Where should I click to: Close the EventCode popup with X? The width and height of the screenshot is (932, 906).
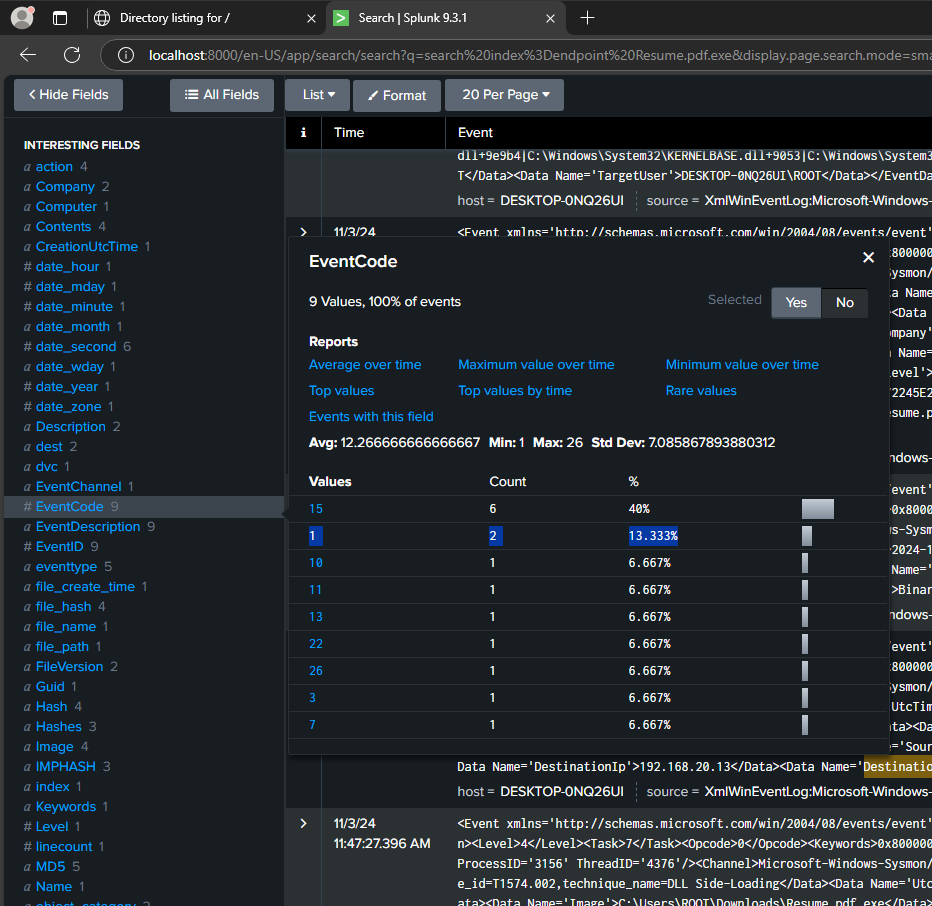[x=868, y=258]
